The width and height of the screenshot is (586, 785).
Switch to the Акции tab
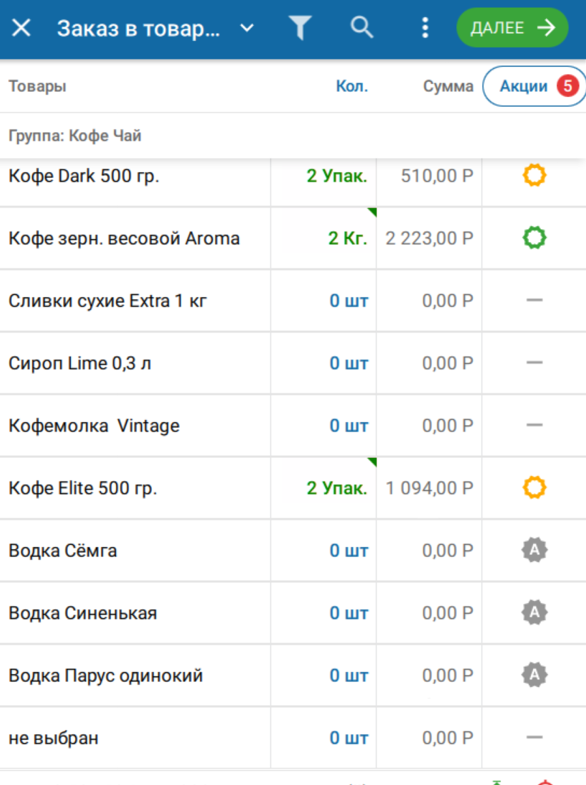point(534,86)
